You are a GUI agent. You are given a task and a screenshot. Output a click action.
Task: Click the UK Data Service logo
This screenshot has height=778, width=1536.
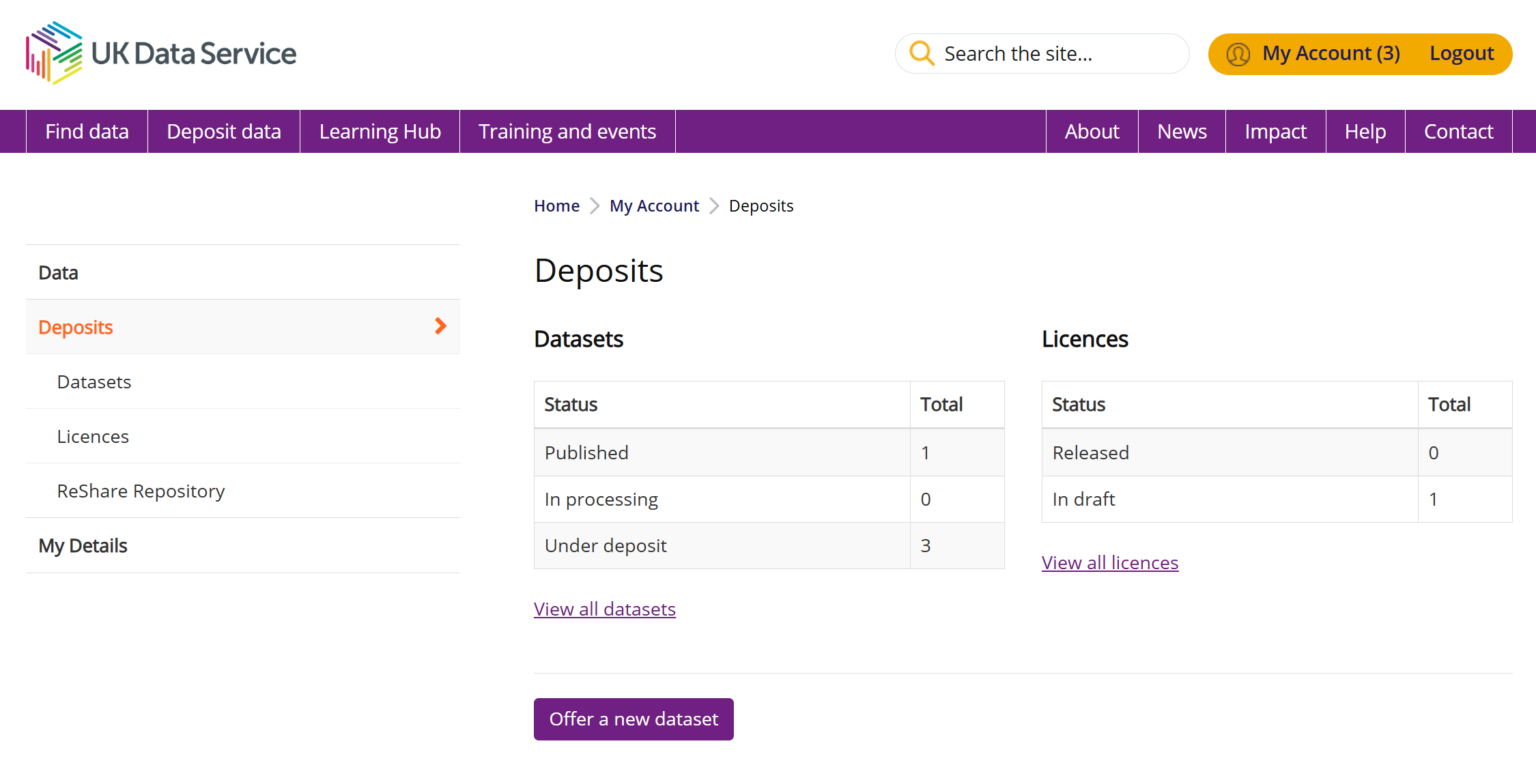[x=160, y=51]
